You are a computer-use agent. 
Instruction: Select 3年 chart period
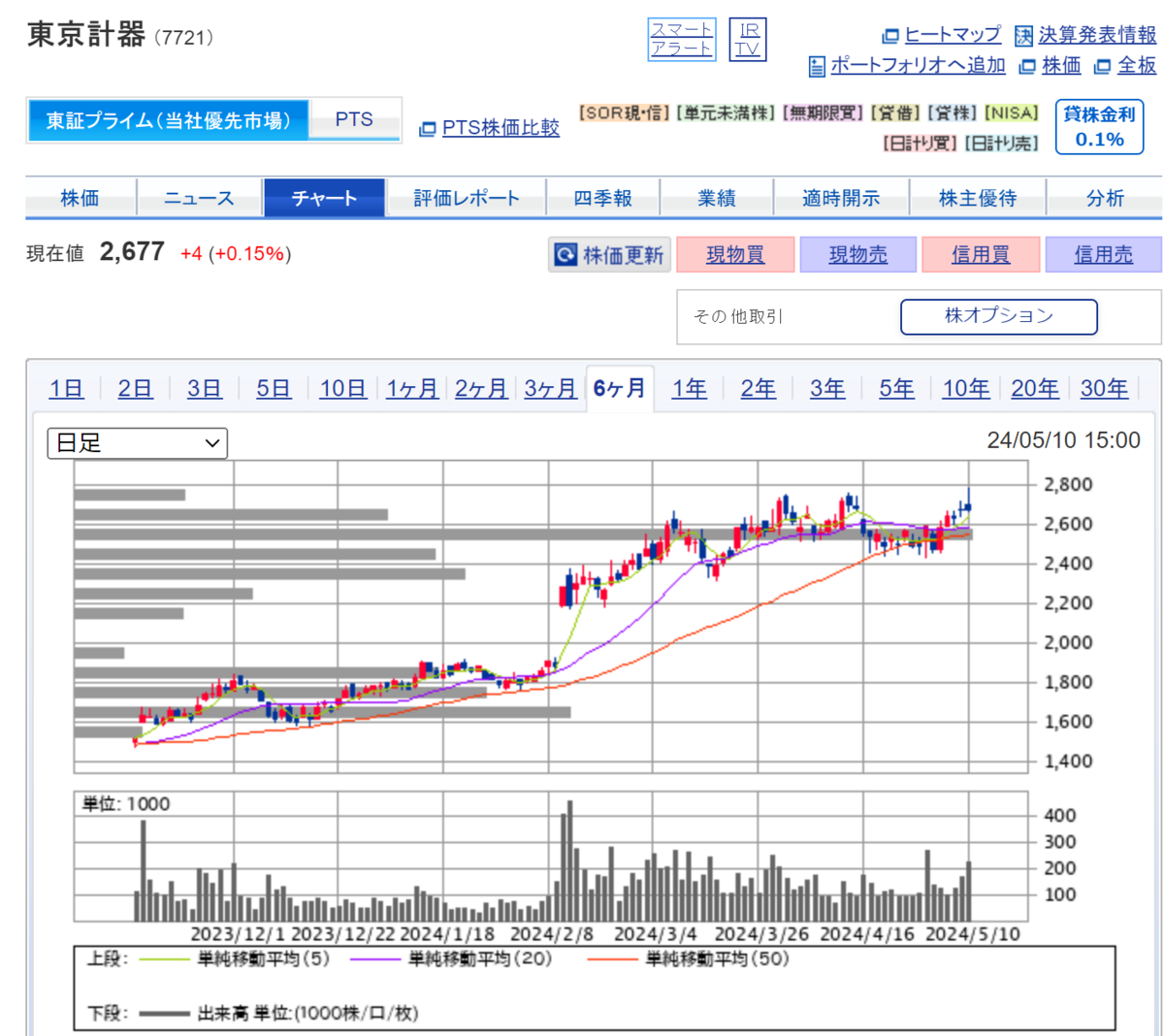click(827, 389)
